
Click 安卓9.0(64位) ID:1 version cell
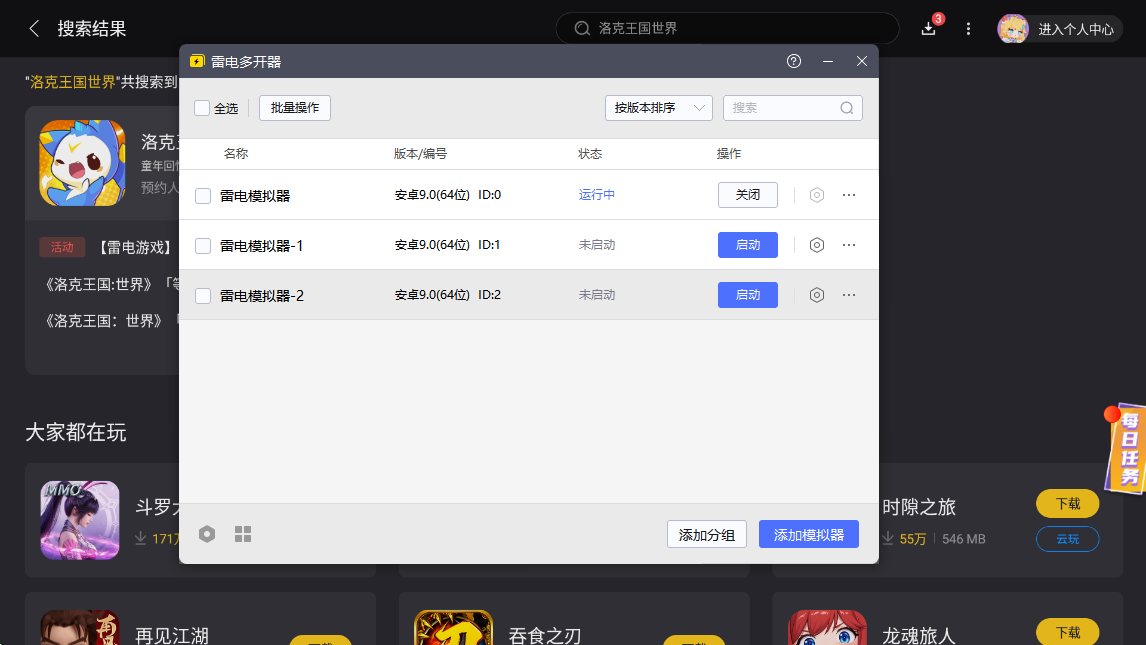click(x=447, y=245)
